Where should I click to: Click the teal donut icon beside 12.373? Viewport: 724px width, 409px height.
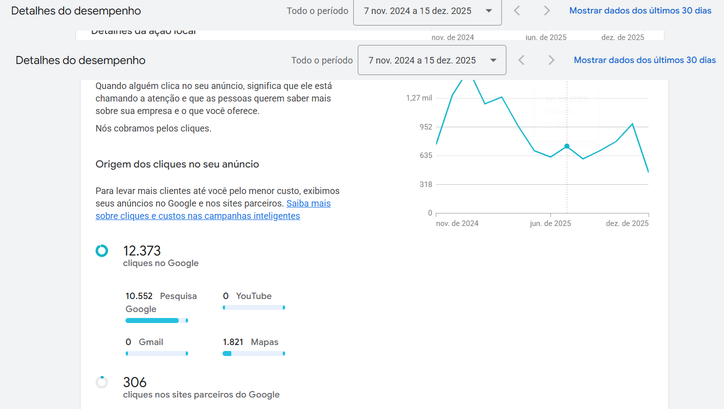[102, 251]
